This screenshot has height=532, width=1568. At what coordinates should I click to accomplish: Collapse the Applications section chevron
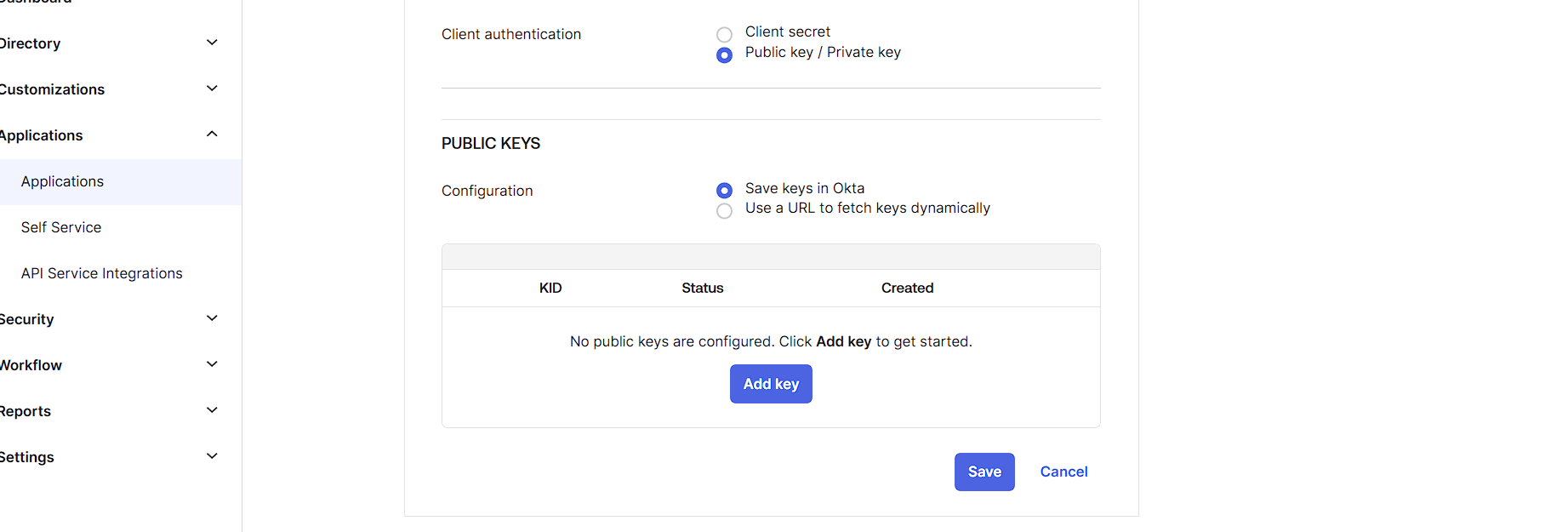tap(212, 134)
